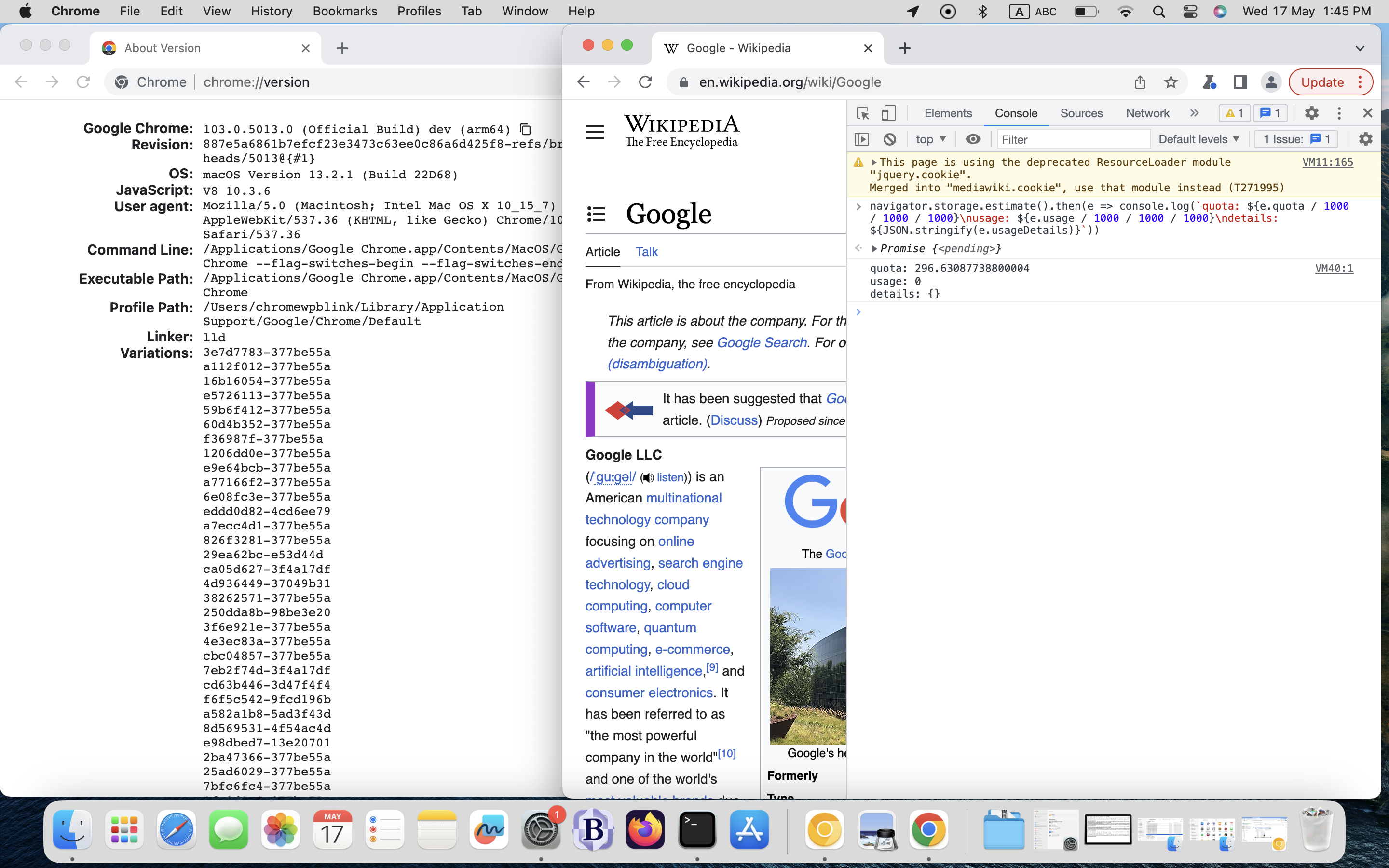
Task: Open DevTools three-dot customize menu
Action: (1339, 113)
